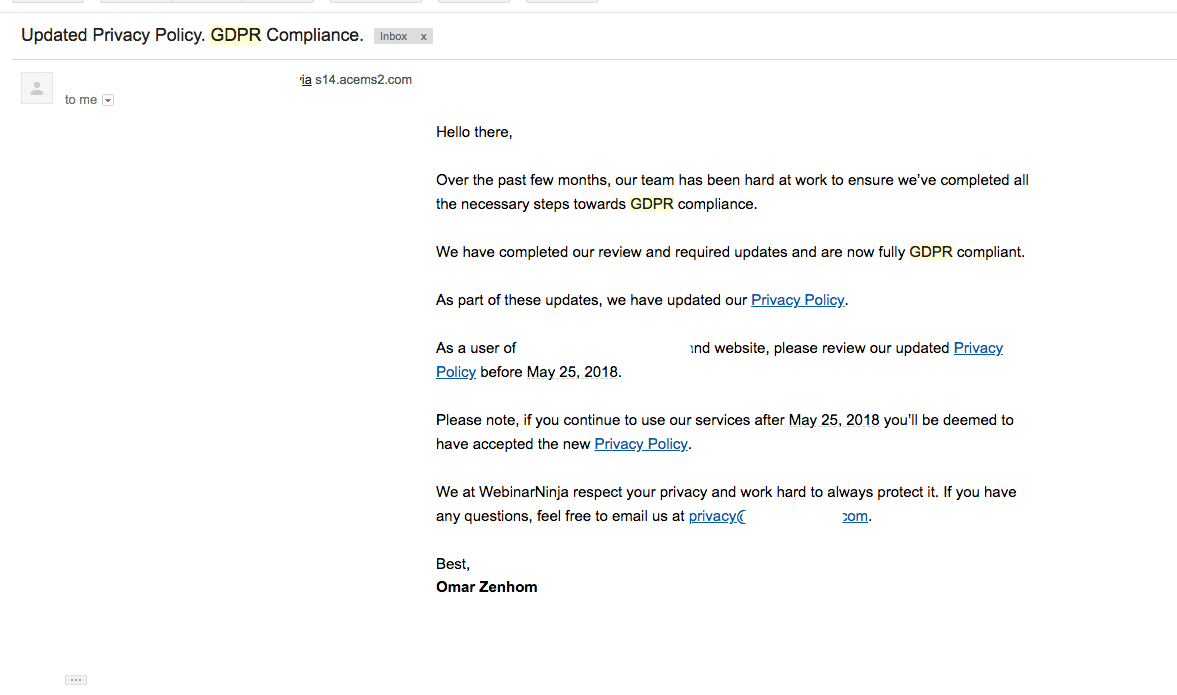Image resolution: width=1177 pixels, height=695 pixels.
Task: Open Privacy Policy link after "accepted the new"
Action: [641, 444]
